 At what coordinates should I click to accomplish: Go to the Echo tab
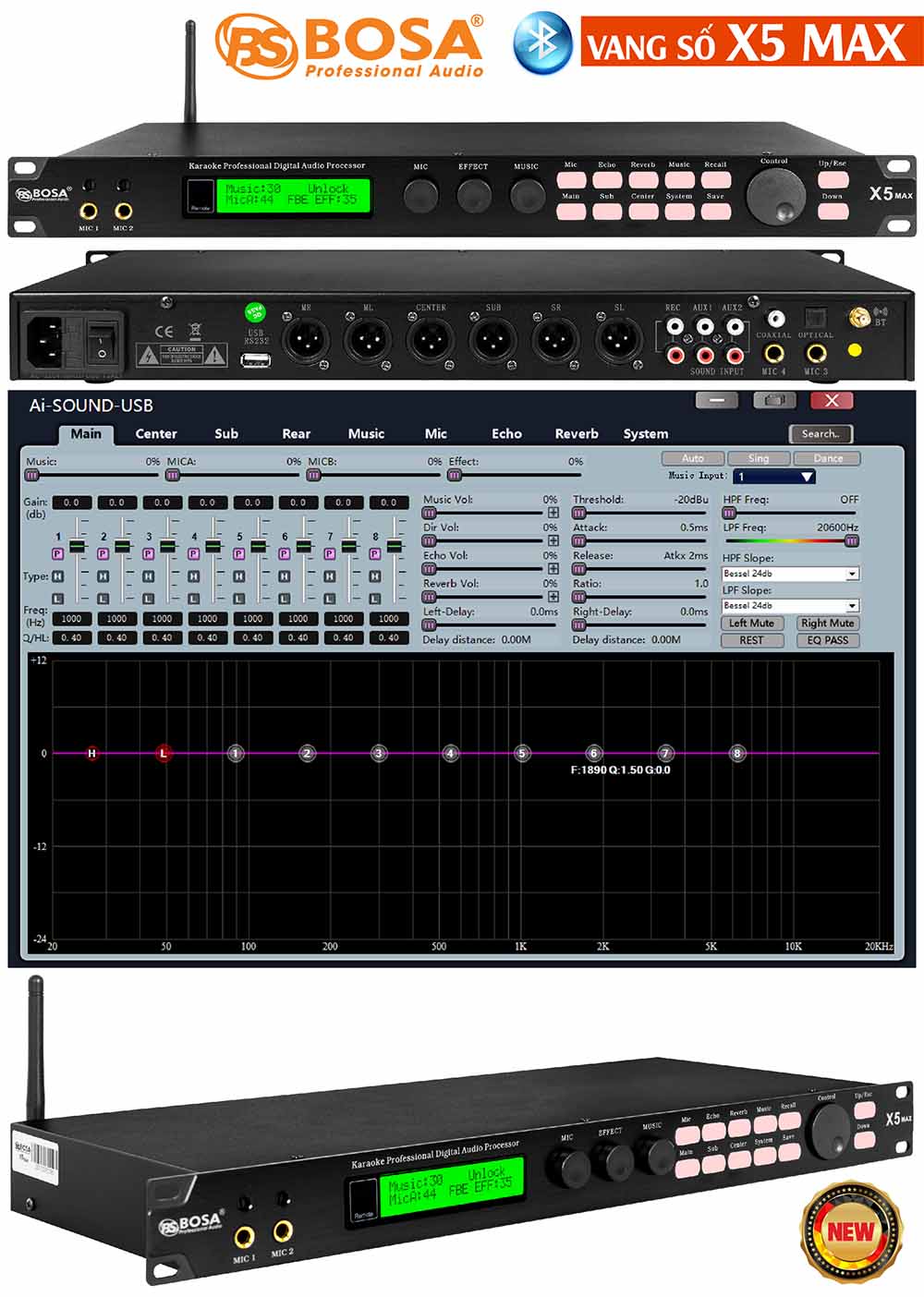(x=506, y=433)
